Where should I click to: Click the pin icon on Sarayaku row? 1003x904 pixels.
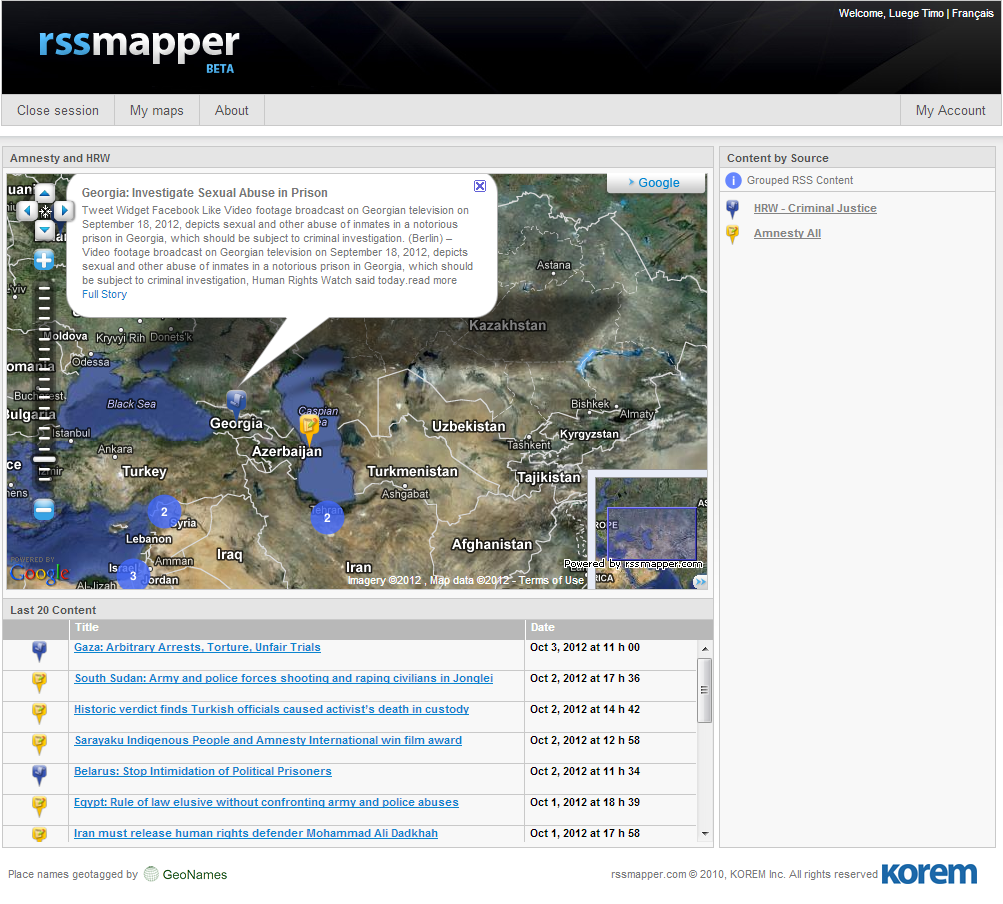[x=39, y=745]
